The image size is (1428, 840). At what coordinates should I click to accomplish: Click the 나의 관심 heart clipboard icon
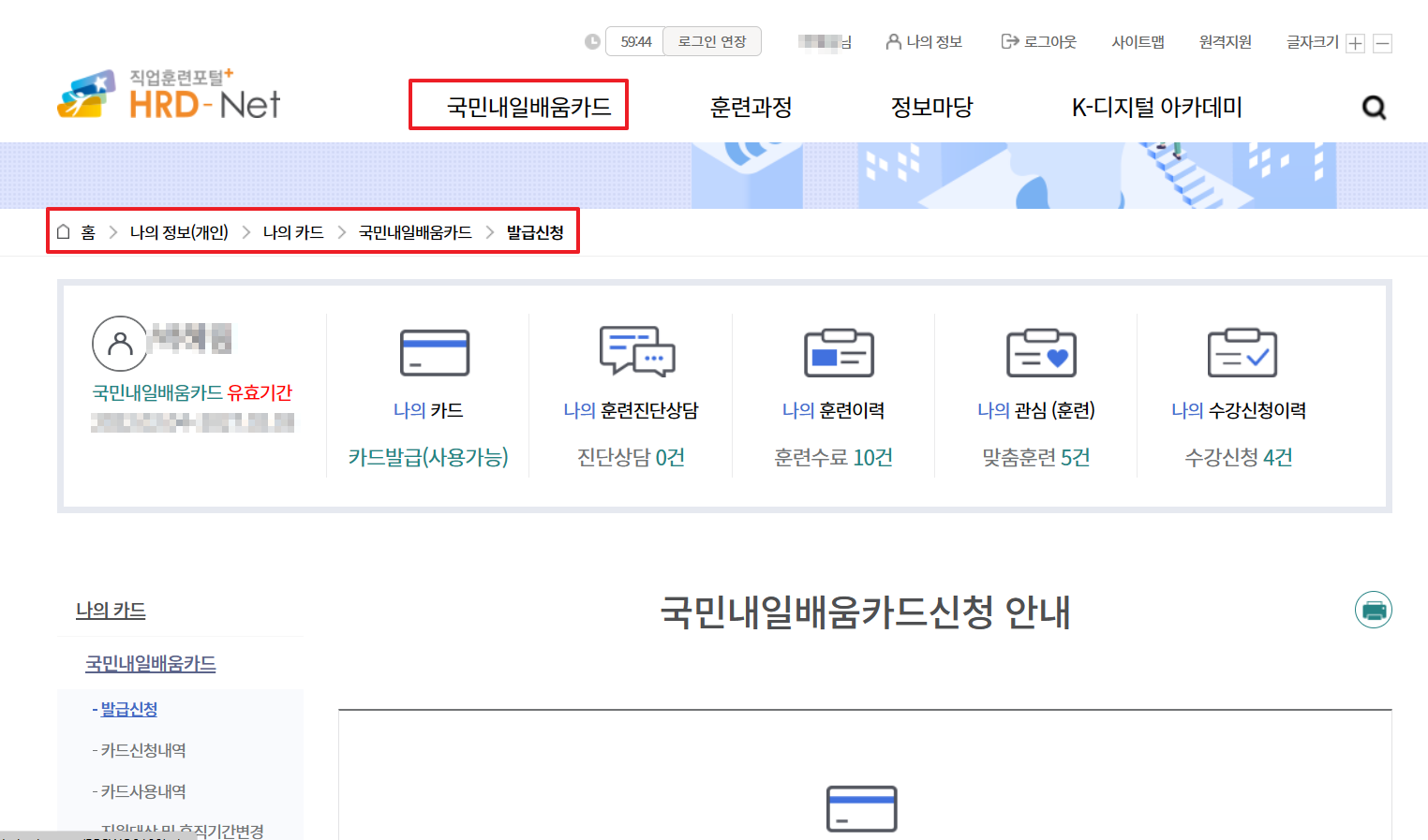1041,352
